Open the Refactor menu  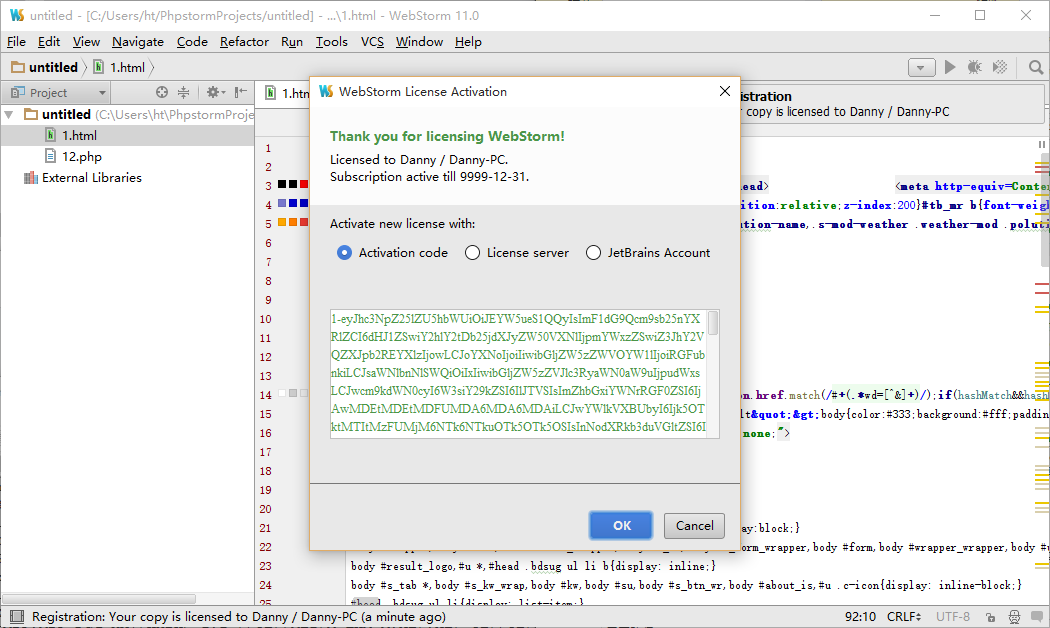244,41
